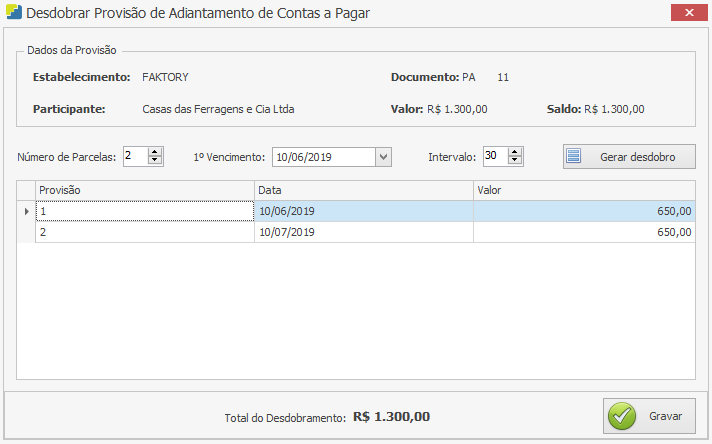Increase Número de Parcelas with up arrow
The height and width of the screenshot is (444, 712).
point(155,152)
